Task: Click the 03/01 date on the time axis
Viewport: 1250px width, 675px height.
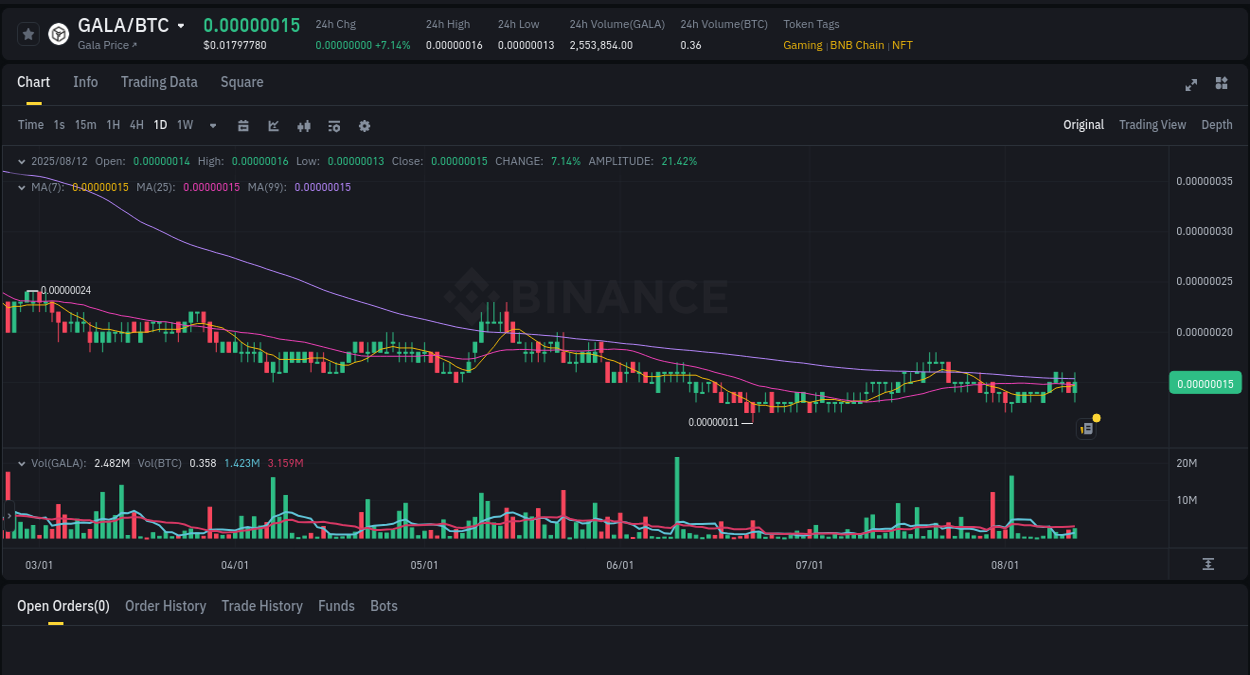Action: pos(38,565)
